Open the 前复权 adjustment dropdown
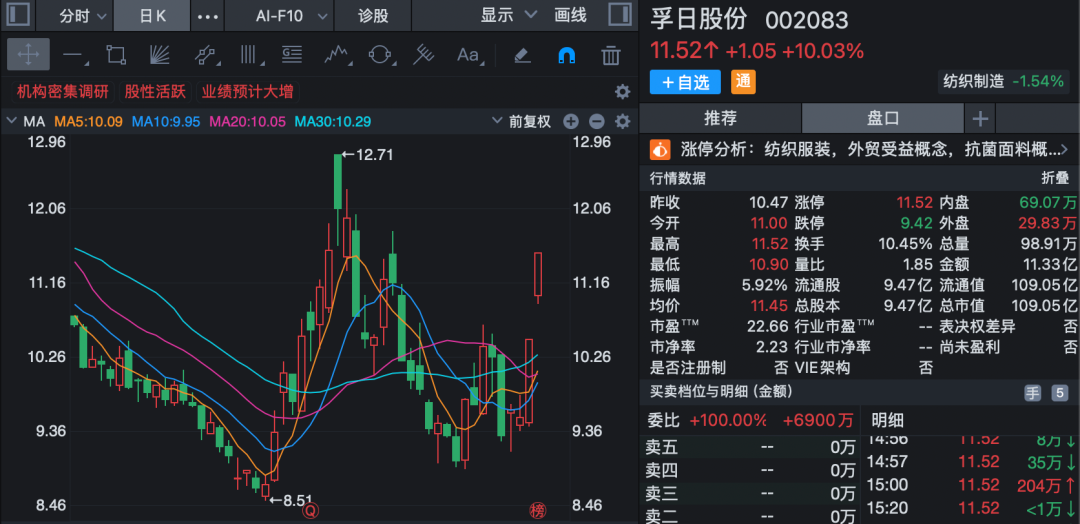The image size is (1080, 524). [x=522, y=122]
